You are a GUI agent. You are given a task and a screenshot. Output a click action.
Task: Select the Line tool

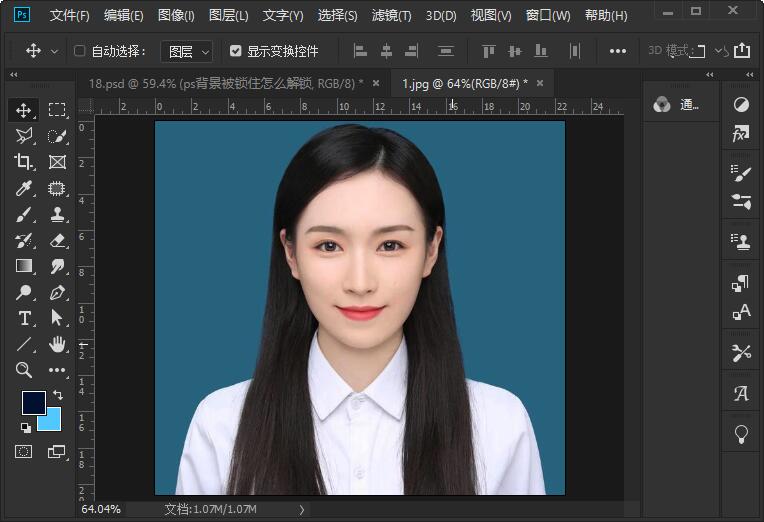(23, 345)
